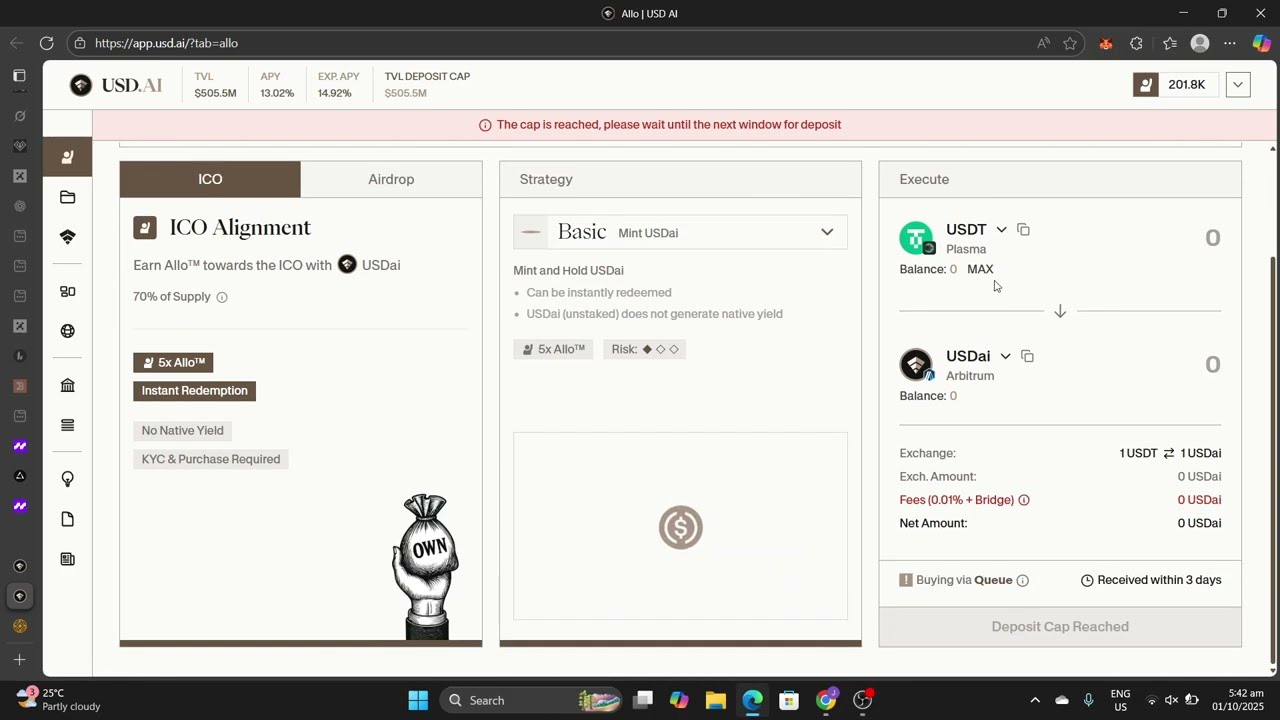Open the Windows Start menu
The height and width of the screenshot is (720, 1280).
click(418, 700)
